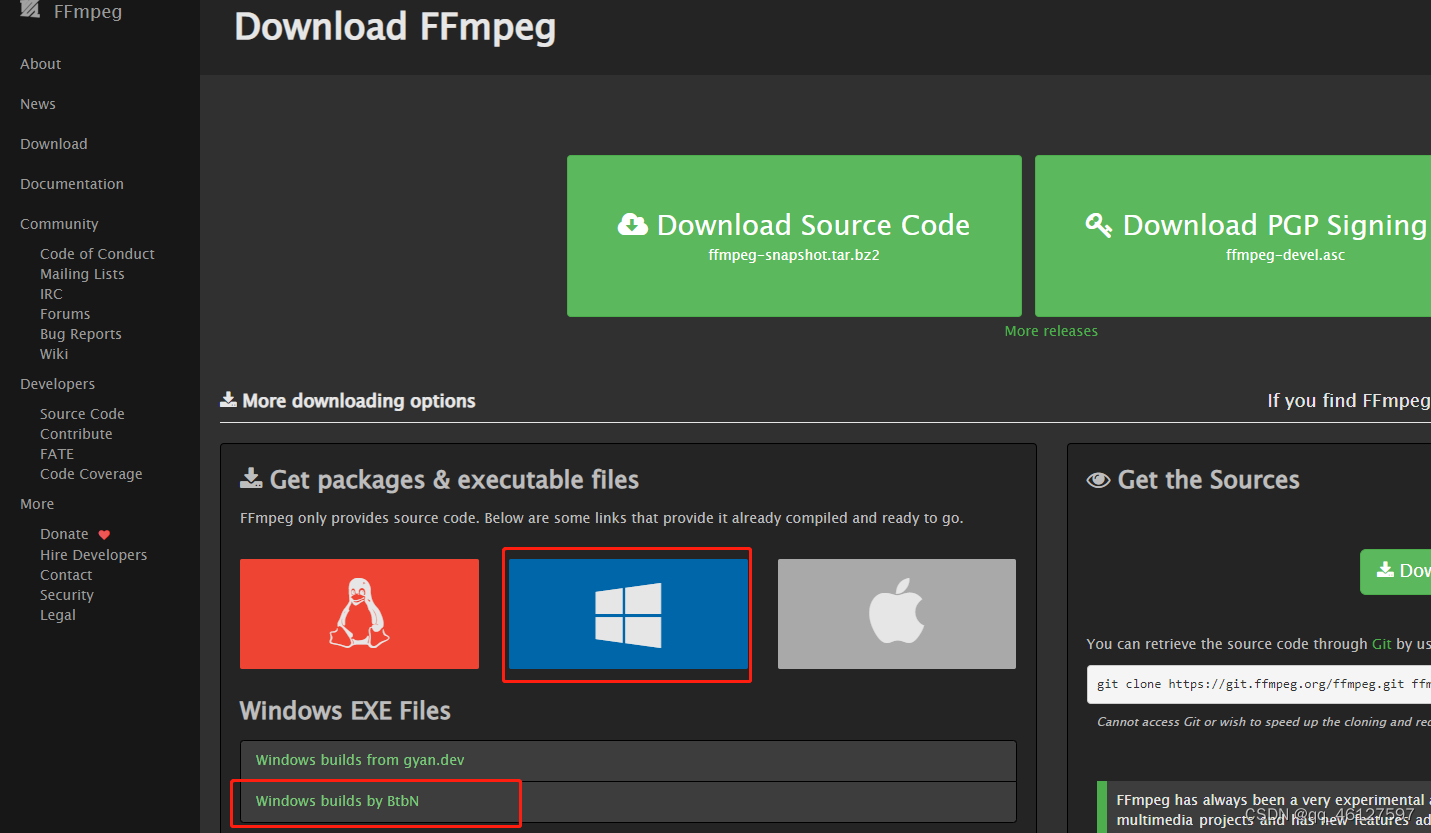Open the Mailing Lists page
The height and width of the screenshot is (833, 1431).
point(82,274)
